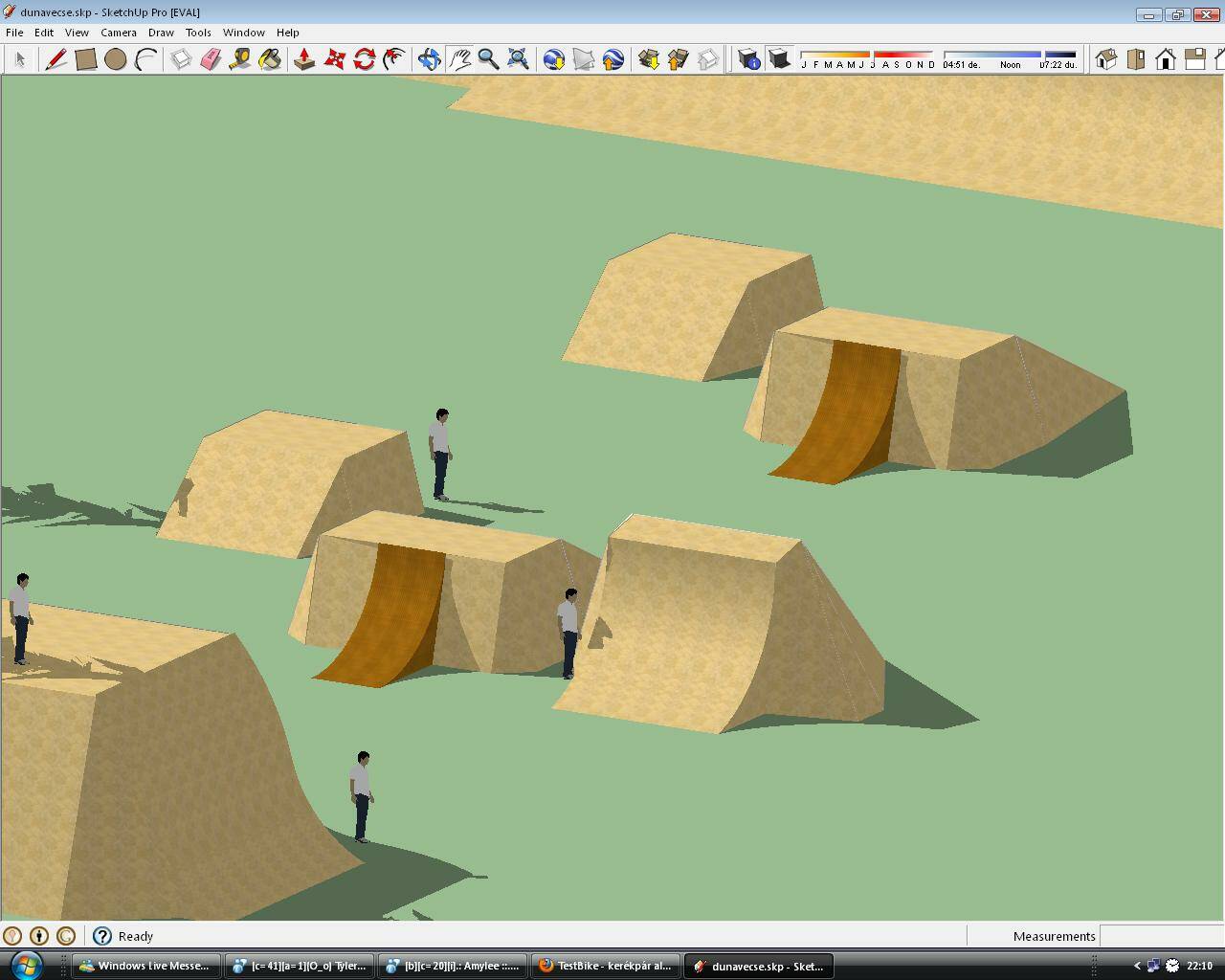Select the Pencil line tool
1225x980 pixels.
[56, 59]
